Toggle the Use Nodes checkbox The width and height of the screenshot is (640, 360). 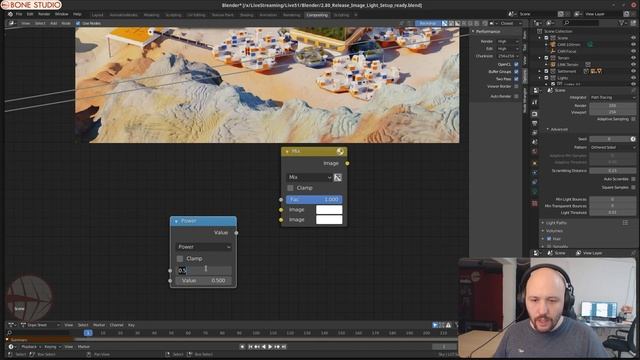pos(78,24)
